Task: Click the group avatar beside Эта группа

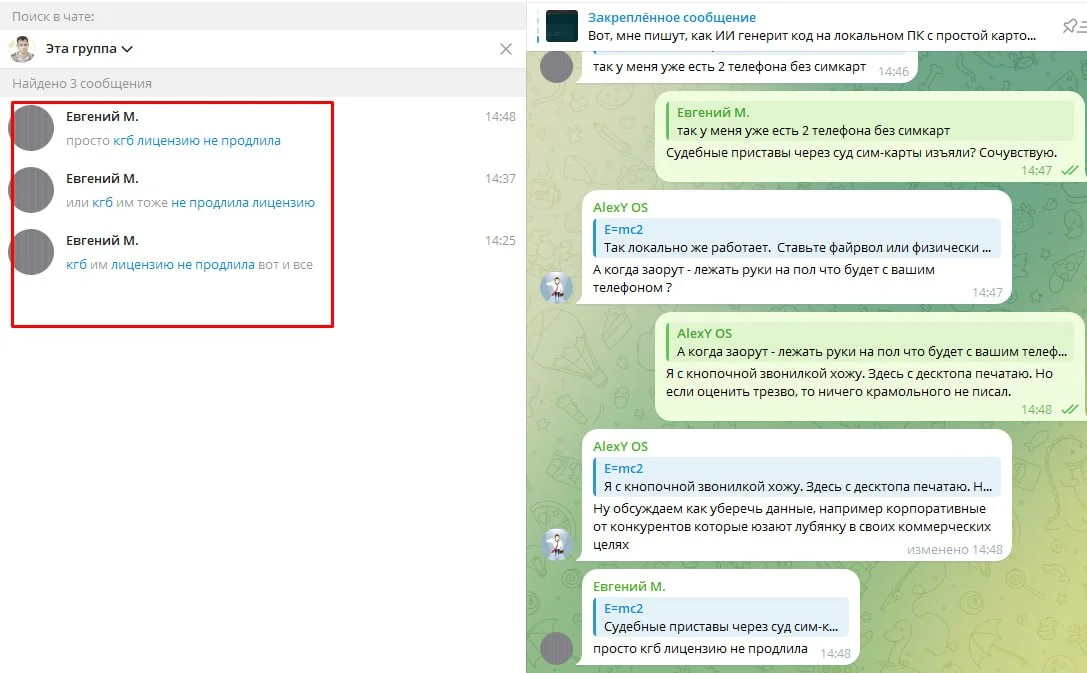Action: point(22,49)
